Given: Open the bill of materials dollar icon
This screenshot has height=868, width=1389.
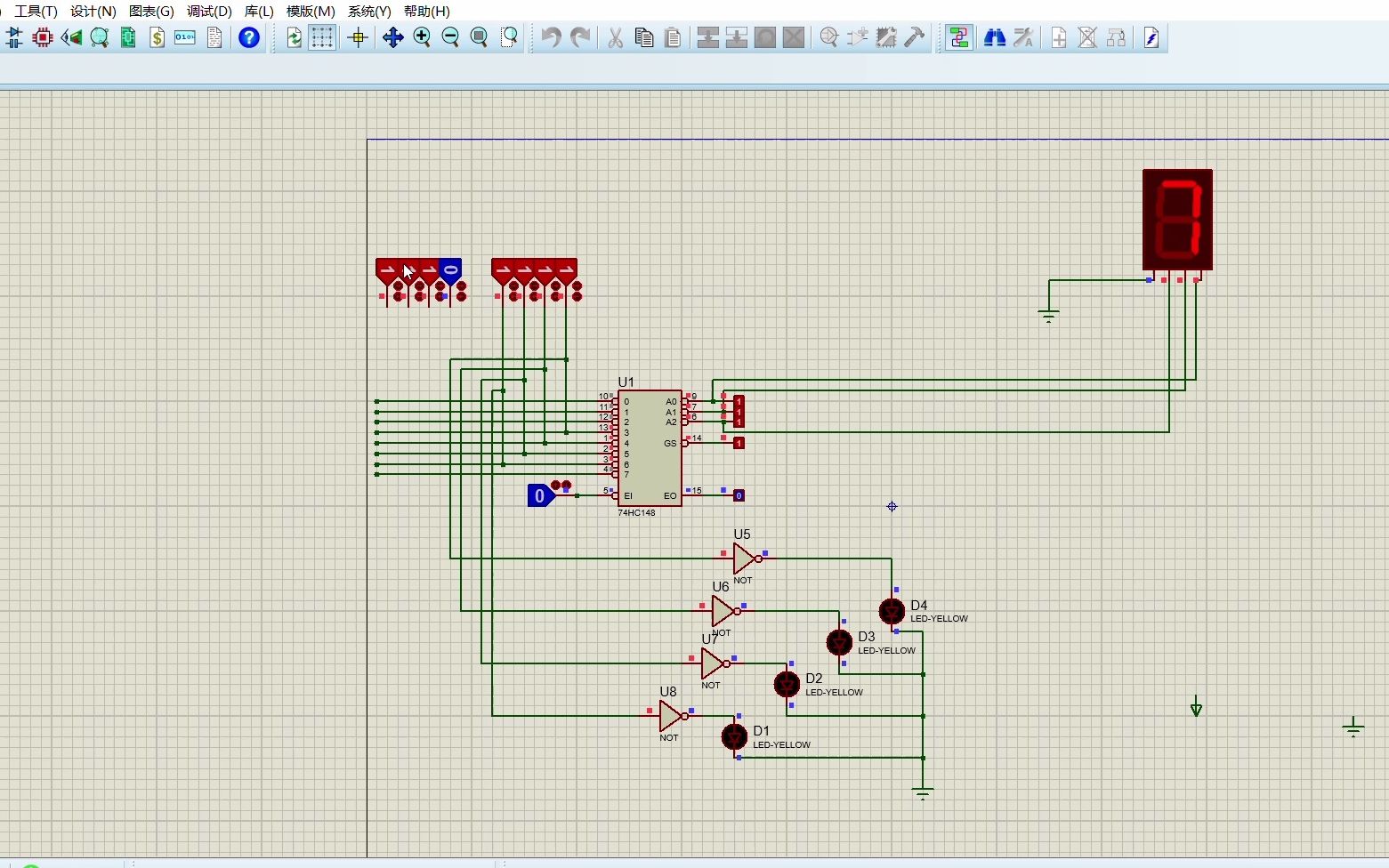Looking at the screenshot, I should pos(157,37).
